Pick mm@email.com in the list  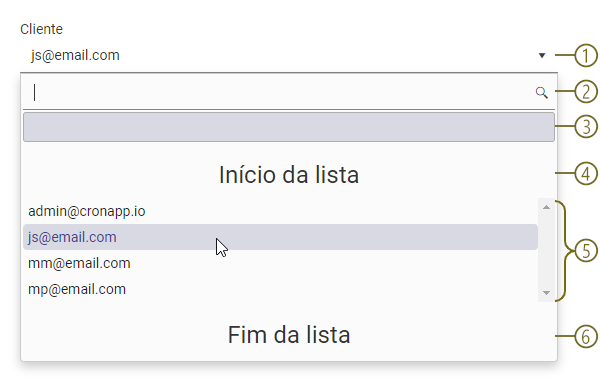pyautogui.click(x=280, y=263)
